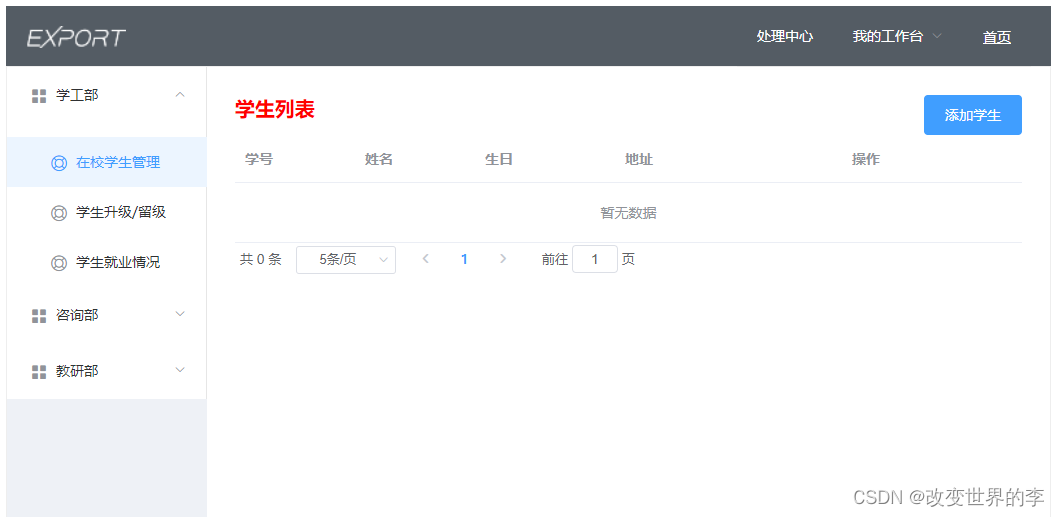Screen dimensions: 1059x517
Task: Open 处理中心 in the top navigation
Action: tap(784, 36)
